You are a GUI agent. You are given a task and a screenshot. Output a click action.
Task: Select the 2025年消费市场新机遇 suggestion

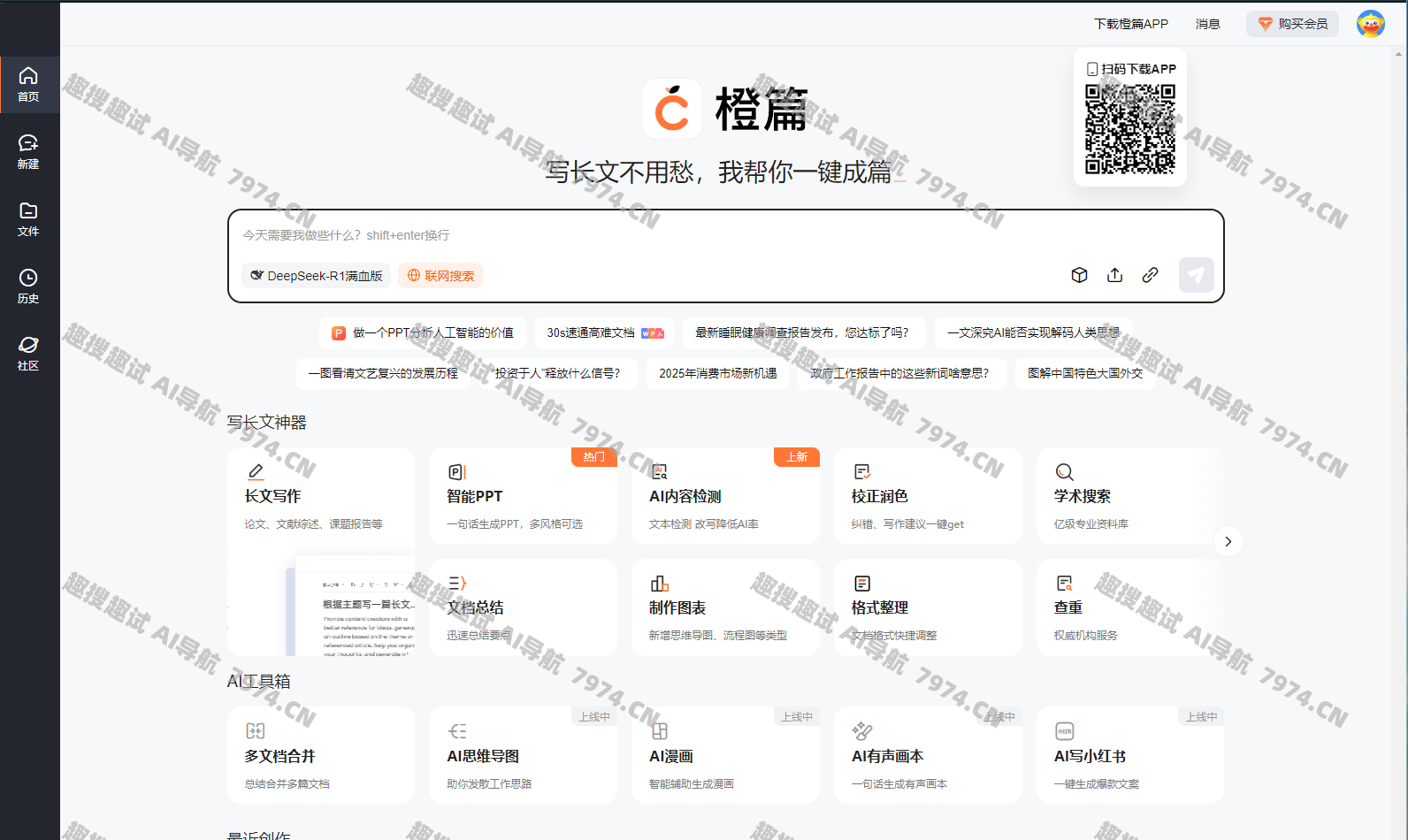pos(717,373)
